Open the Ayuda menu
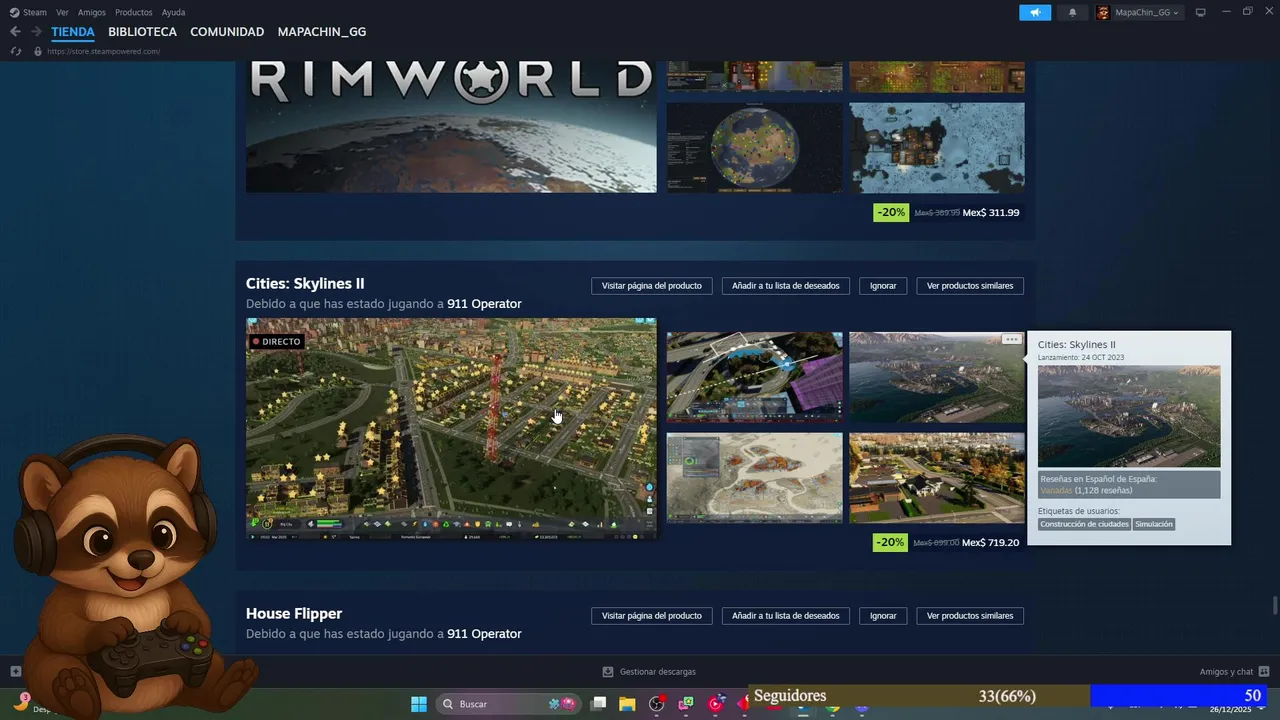The height and width of the screenshot is (720, 1280). tap(173, 12)
